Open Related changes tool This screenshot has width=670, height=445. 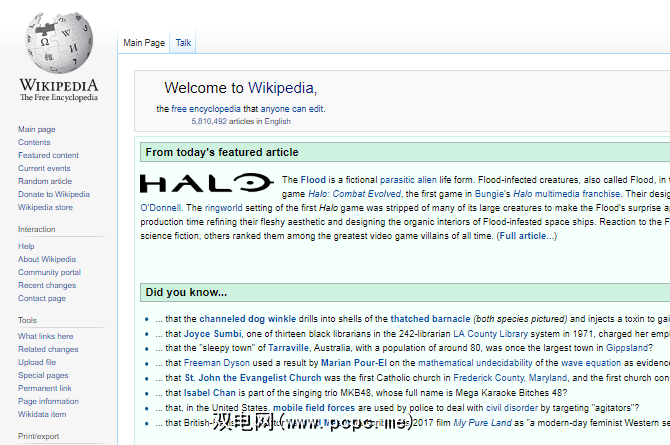tap(48, 349)
